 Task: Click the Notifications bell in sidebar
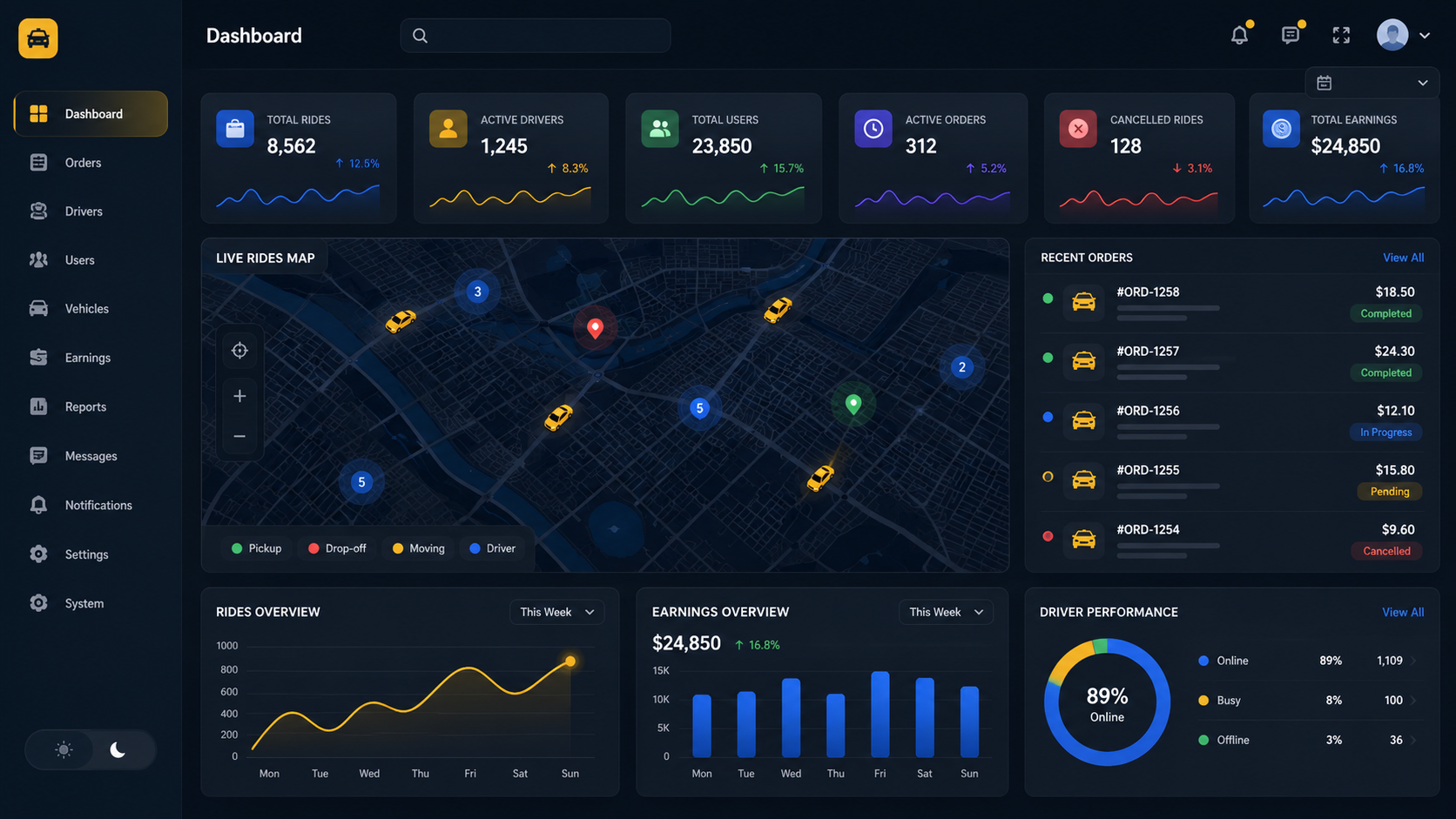38,505
